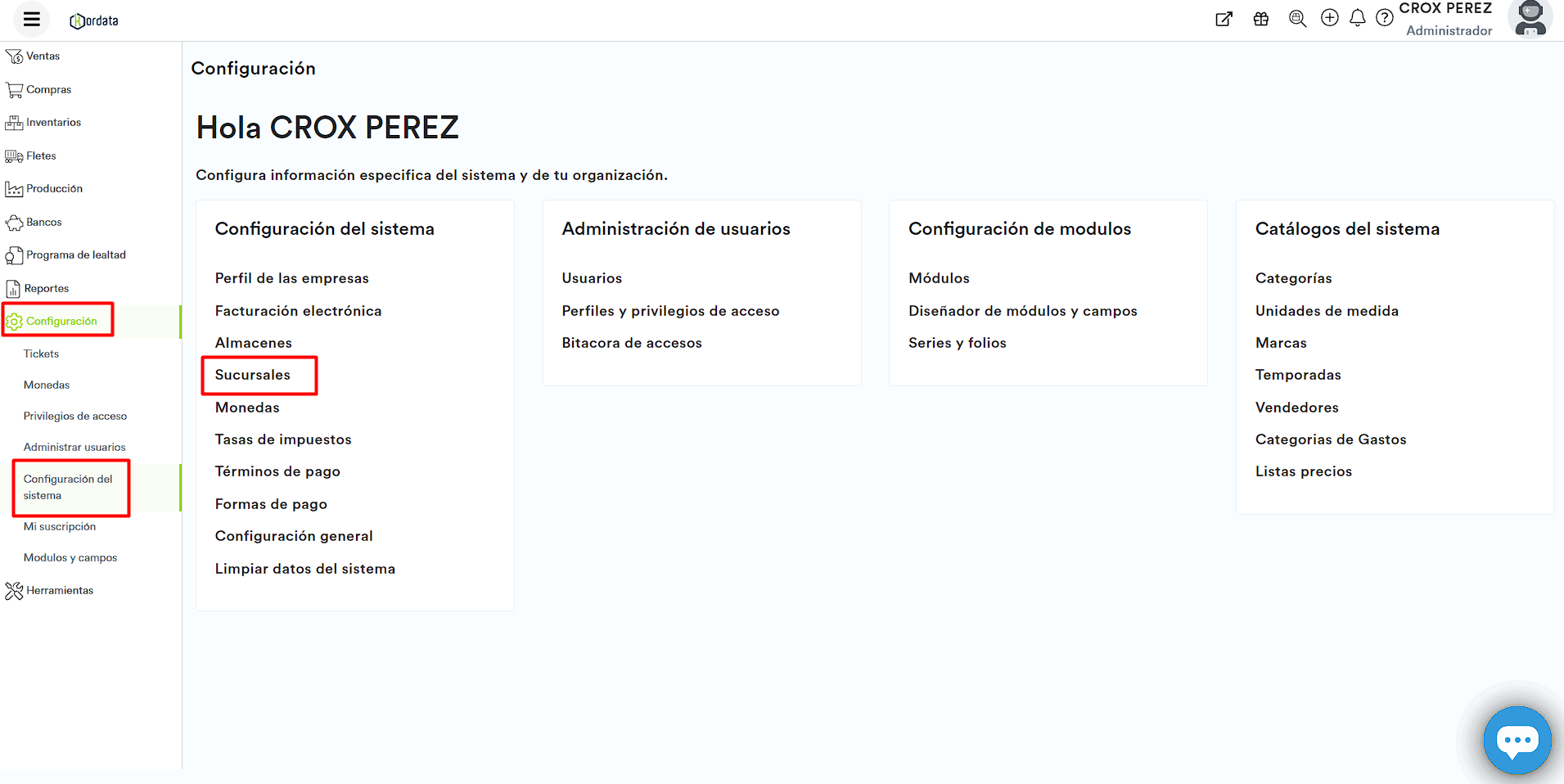The height and width of the screenshot is (784, 1564).
Task: Open the Sucursales link
Action: (253, 375)
